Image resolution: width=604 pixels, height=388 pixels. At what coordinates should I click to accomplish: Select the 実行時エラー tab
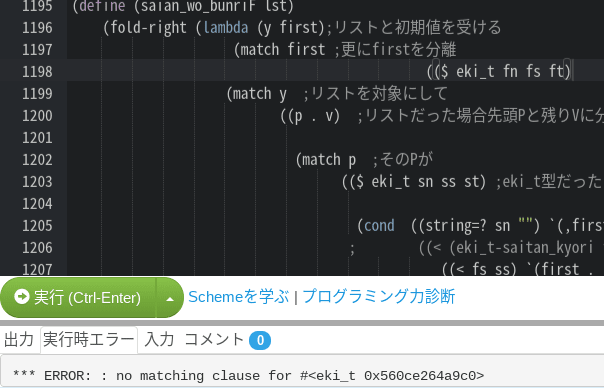(x=89, y=340)
